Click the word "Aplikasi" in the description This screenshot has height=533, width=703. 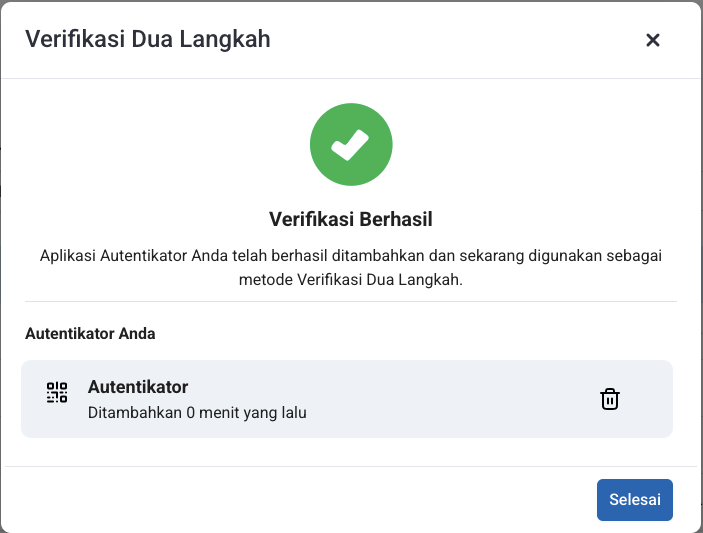coord(68,255)
